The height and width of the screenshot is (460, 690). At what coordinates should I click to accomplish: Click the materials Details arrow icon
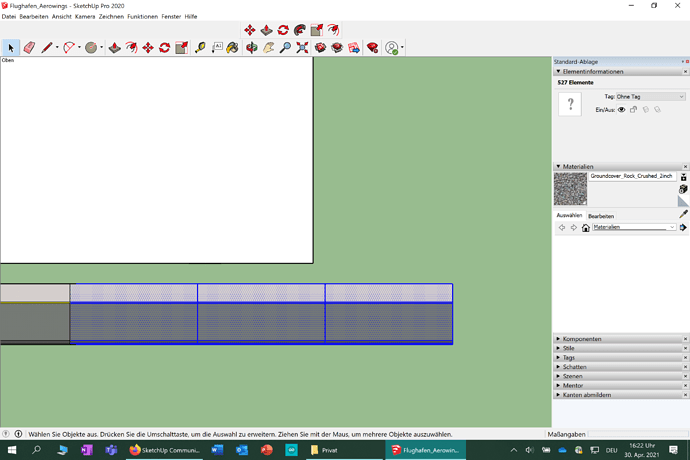(683, 228)
